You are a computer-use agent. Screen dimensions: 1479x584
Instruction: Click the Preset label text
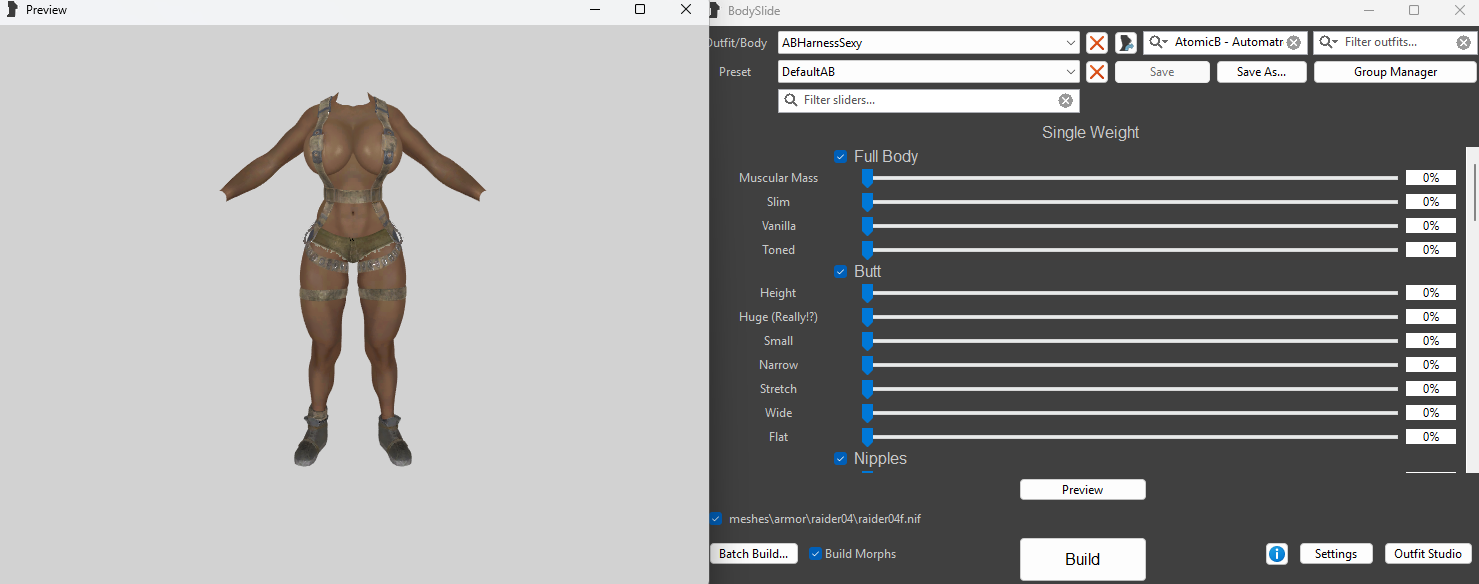[735, 72]
